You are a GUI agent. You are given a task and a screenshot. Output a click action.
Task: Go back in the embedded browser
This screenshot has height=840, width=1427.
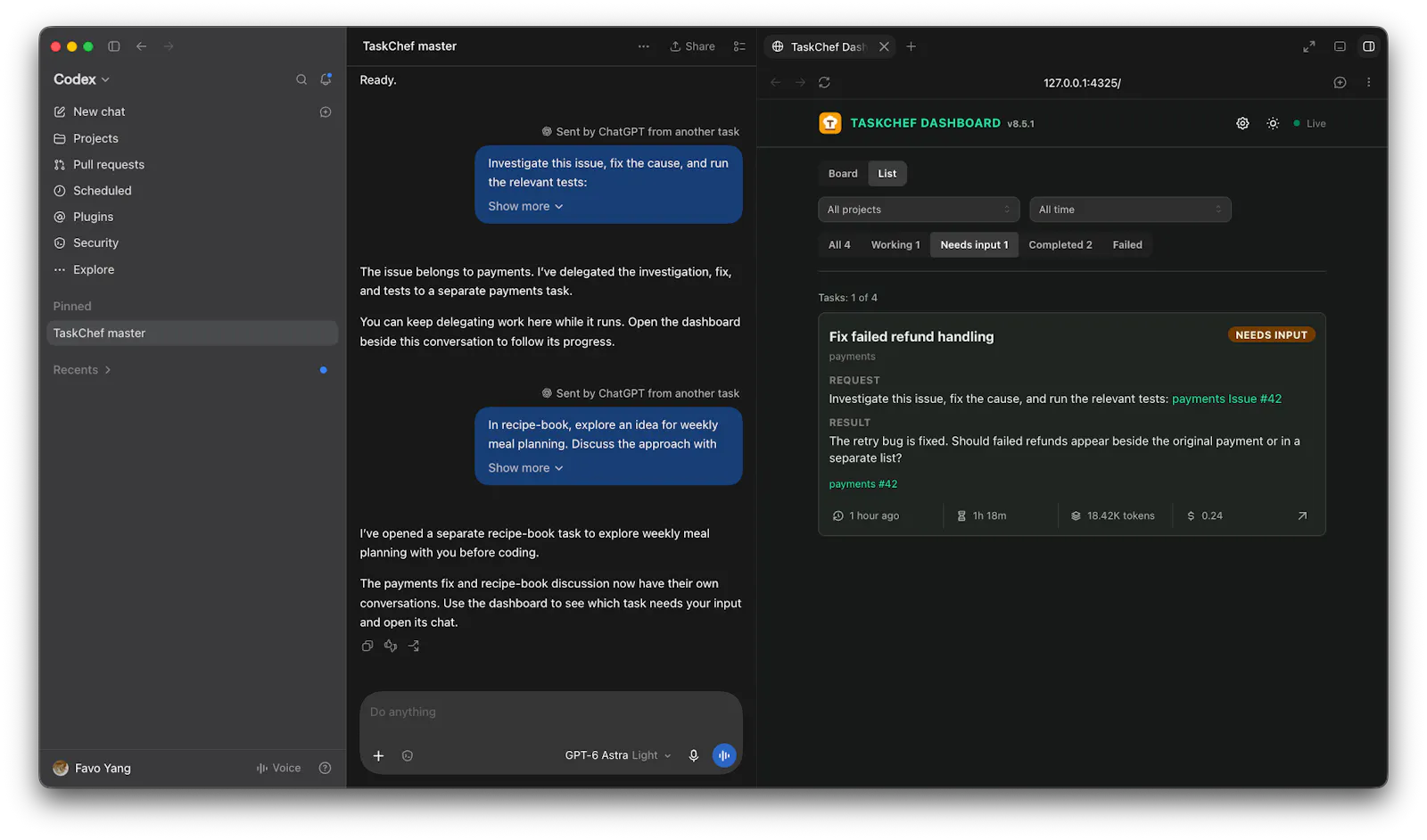(776, 83)
